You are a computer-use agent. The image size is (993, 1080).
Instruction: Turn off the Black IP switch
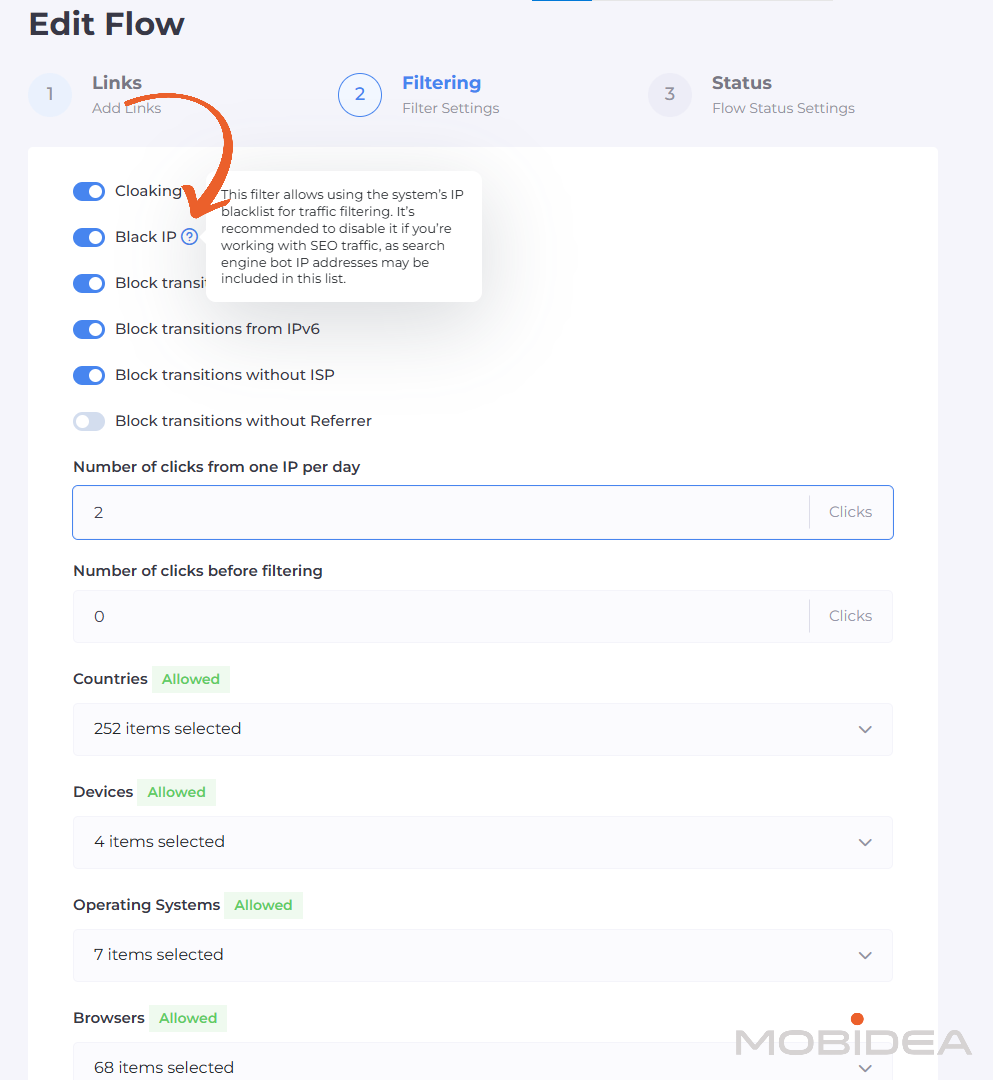point(89,237)
